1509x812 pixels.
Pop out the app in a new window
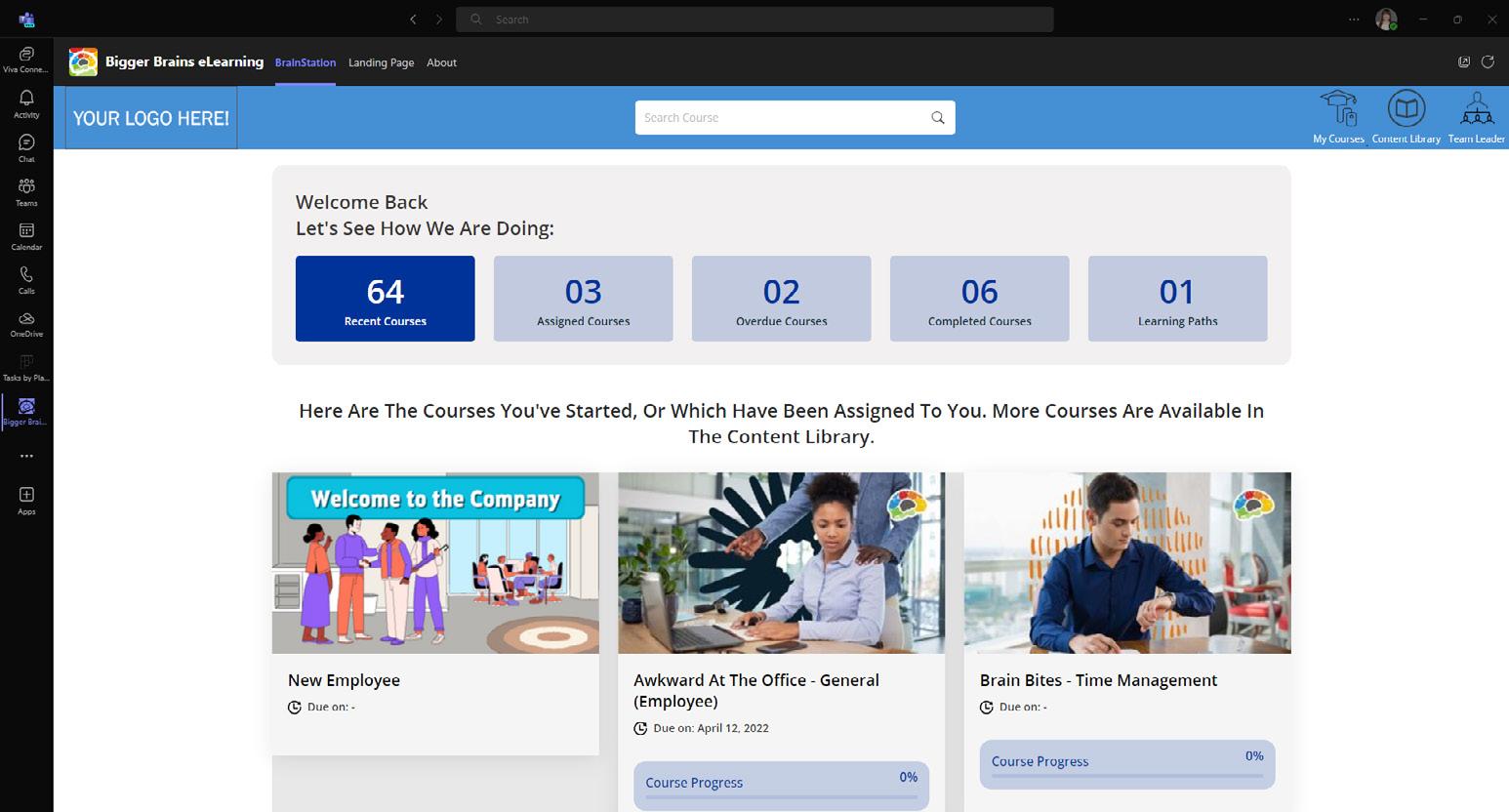coord(1464,61)
